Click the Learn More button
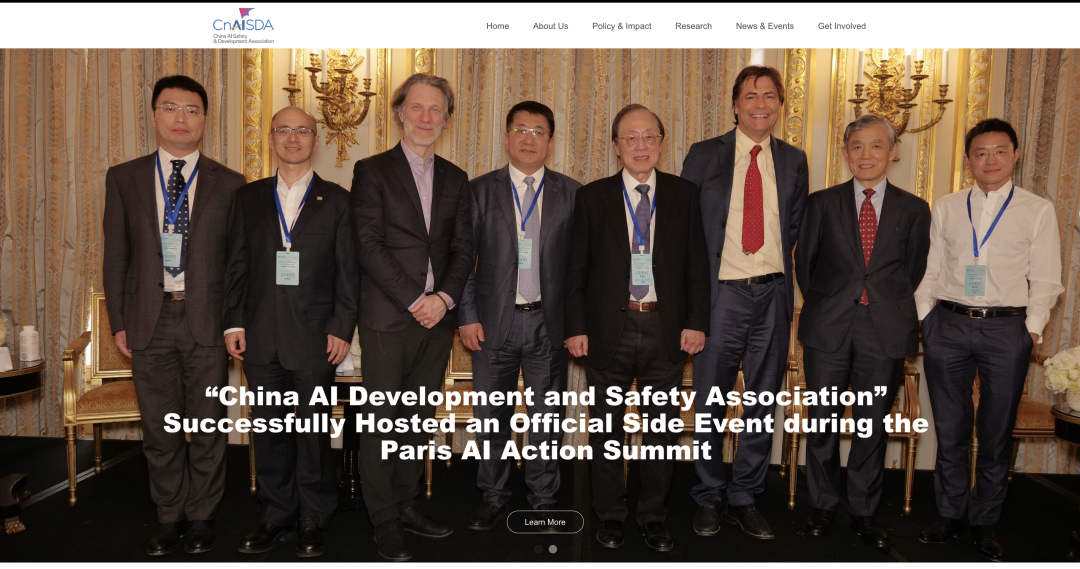This screenshot has height=569, width=1080. pos(545,522)
